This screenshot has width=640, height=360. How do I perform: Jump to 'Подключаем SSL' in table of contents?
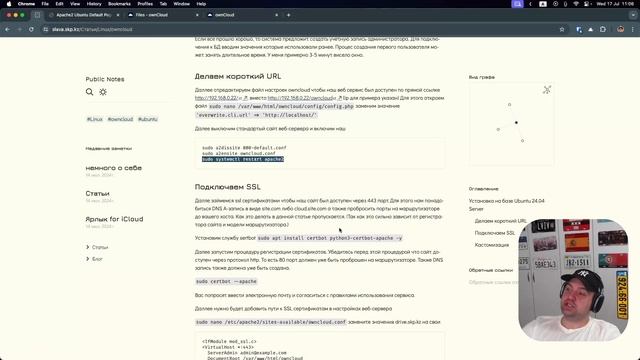point(495,233)
